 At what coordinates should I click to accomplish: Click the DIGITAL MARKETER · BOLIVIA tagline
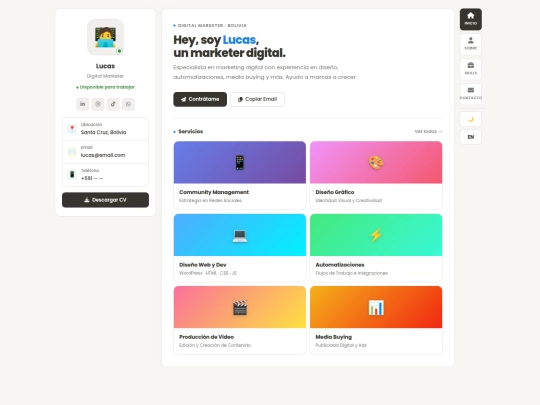click(x=212, y=25)
